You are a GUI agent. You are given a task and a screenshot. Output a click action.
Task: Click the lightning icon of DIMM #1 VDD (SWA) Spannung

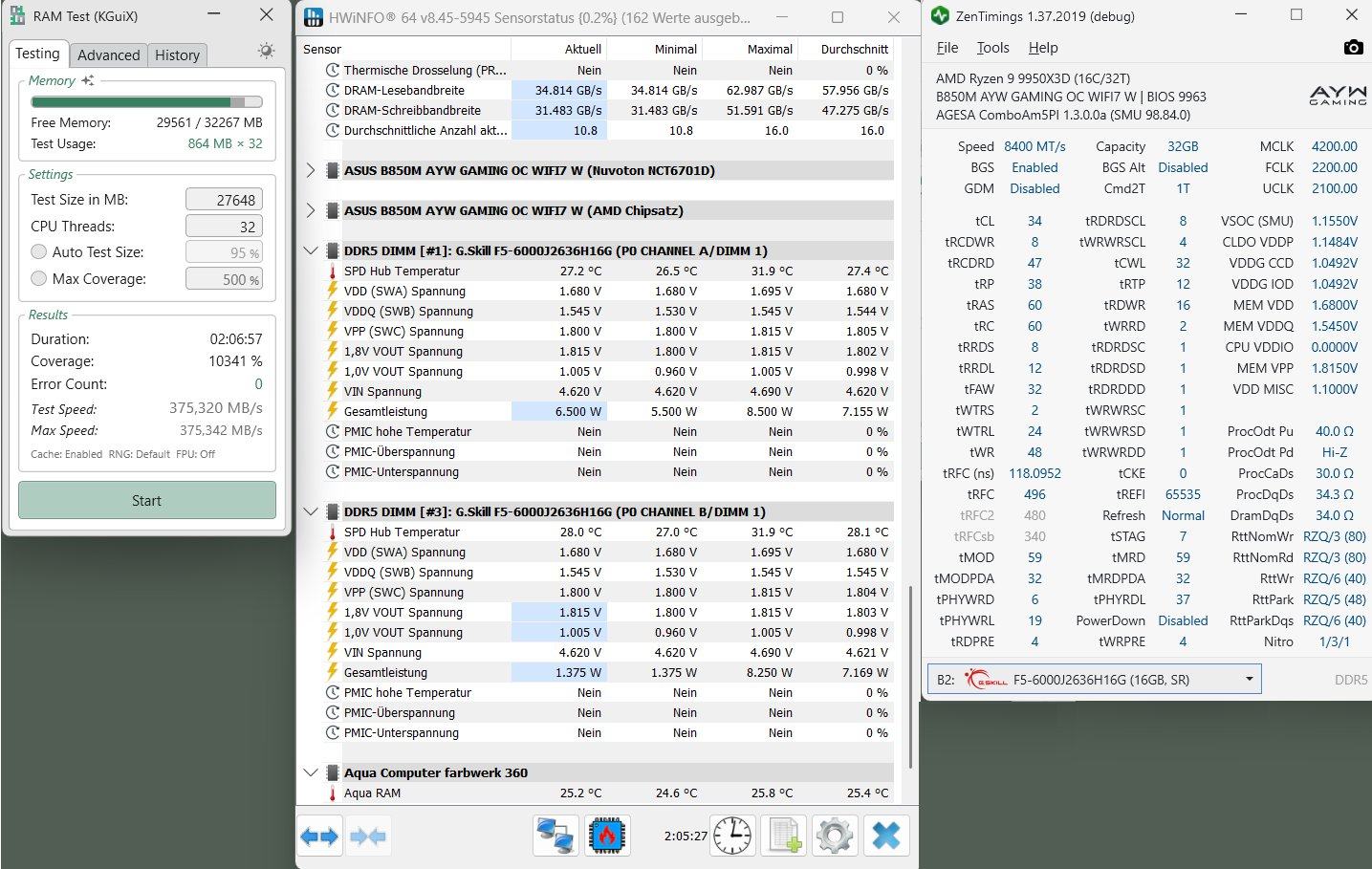[333, 292]
